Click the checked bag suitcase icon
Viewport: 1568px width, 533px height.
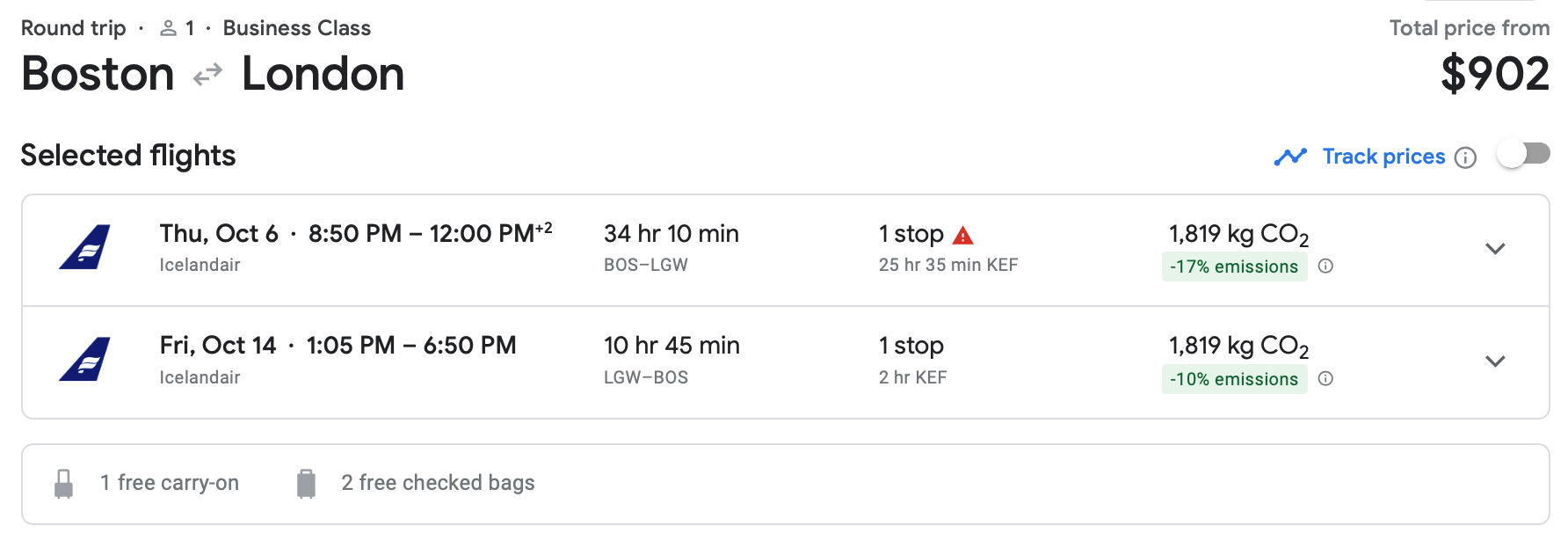coord(306,483)
